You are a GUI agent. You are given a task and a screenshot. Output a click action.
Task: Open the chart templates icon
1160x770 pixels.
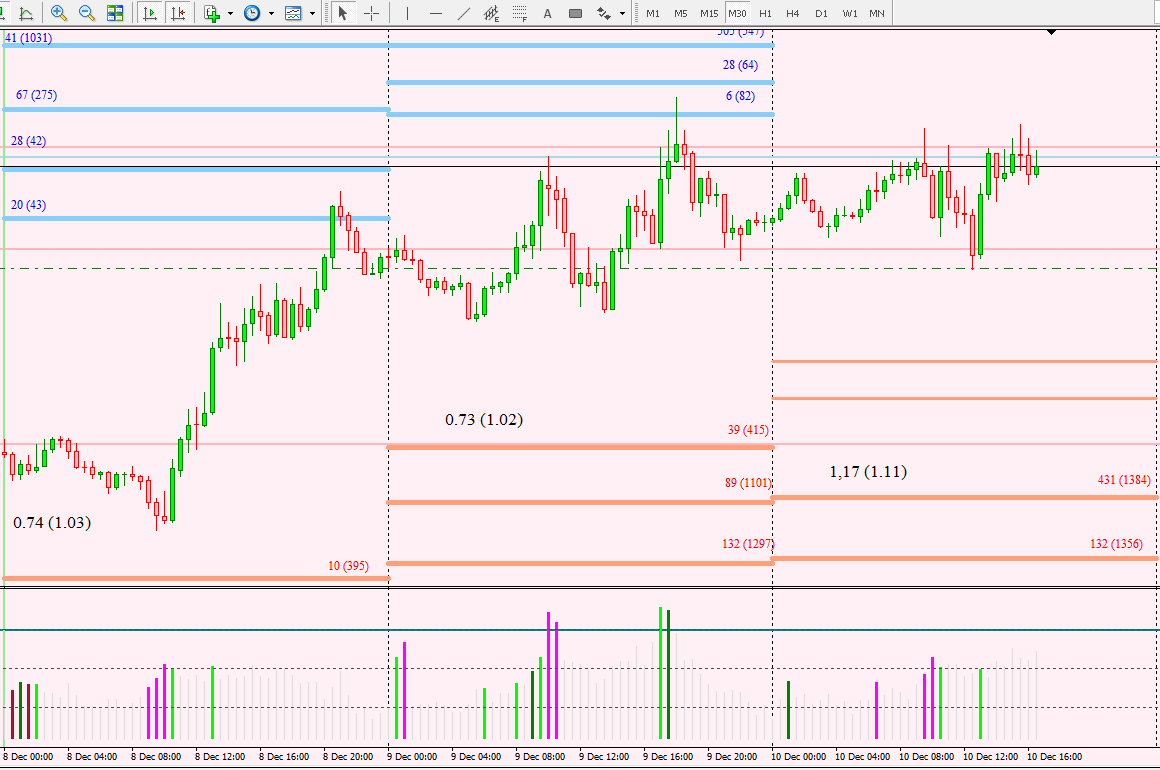(294, 13)
